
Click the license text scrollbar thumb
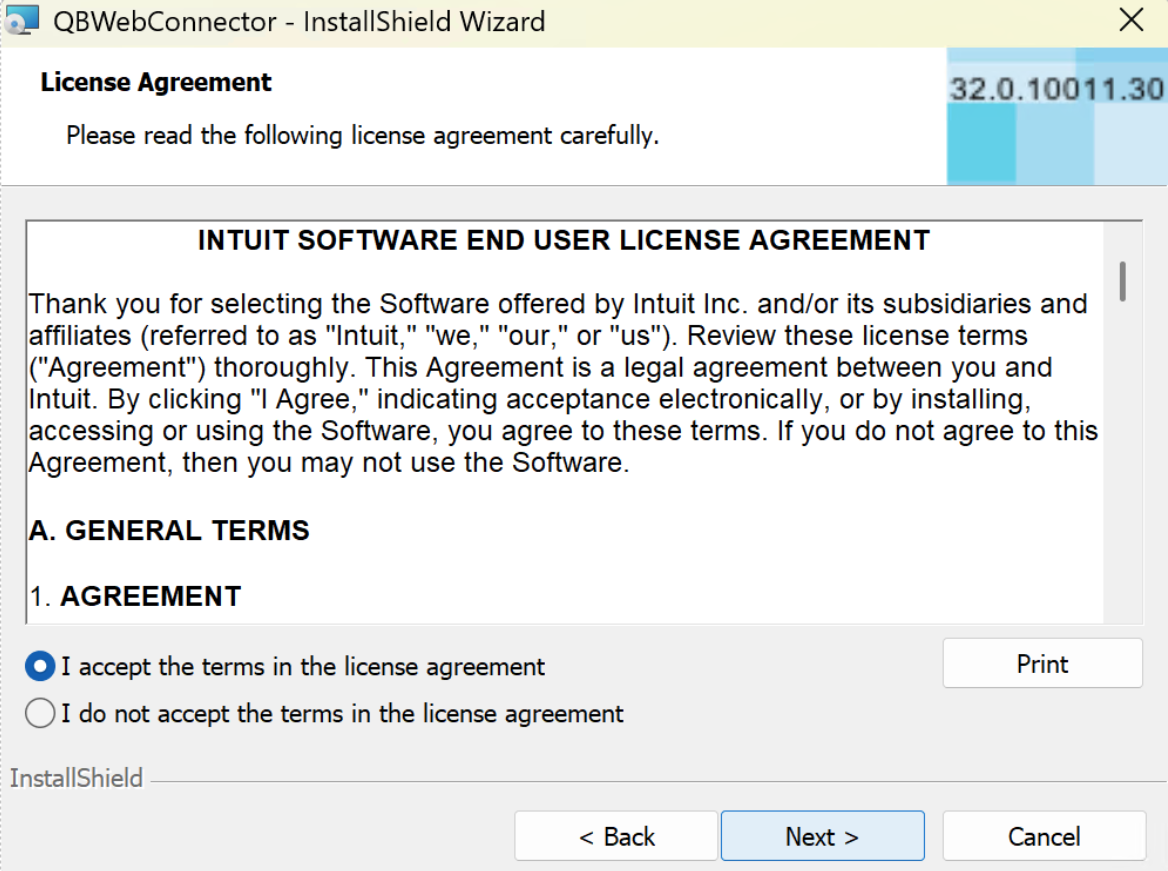click(x=1123, y=281)
